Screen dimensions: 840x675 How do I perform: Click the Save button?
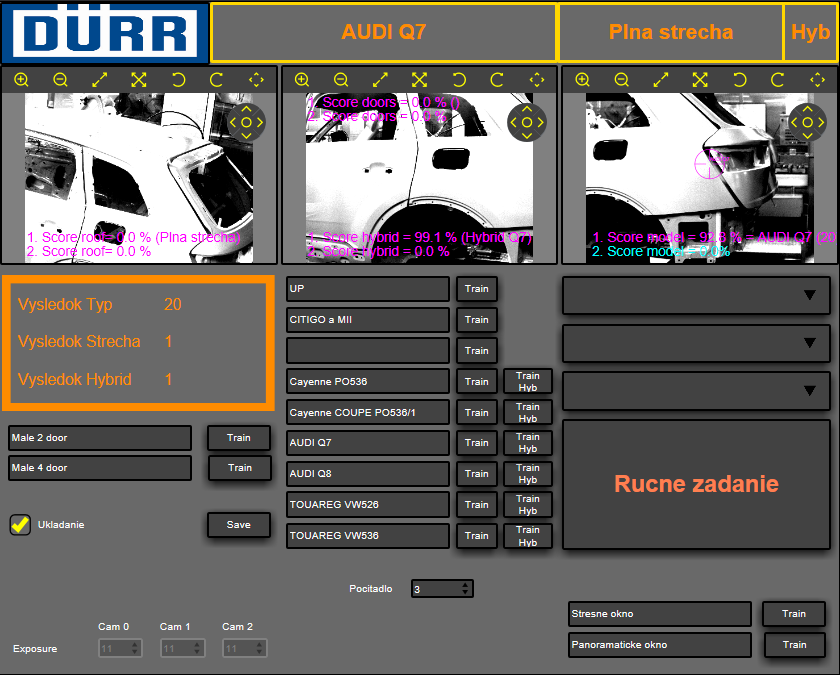tap(239, 524)
